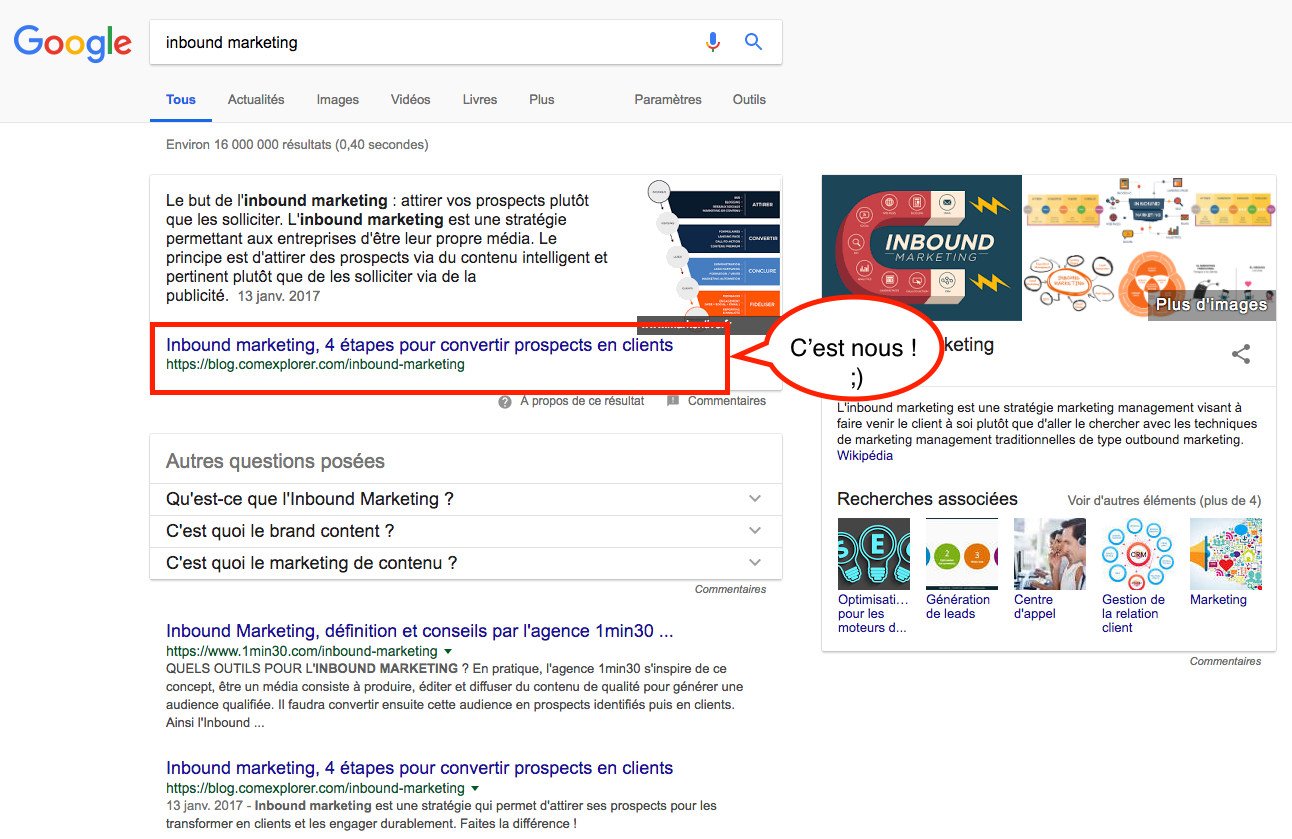This screenshot has height=839, width=1292.
Task: Open Plus d'images thumbnail
Action: 1211,305
